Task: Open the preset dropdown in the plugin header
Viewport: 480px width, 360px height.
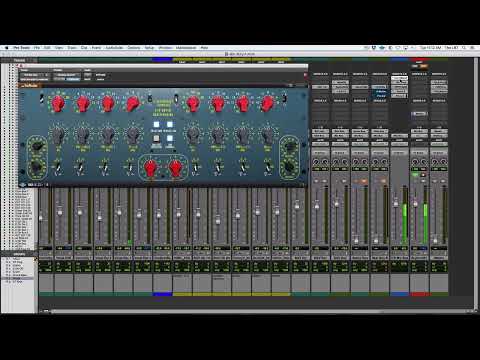Action: point(67,75)
